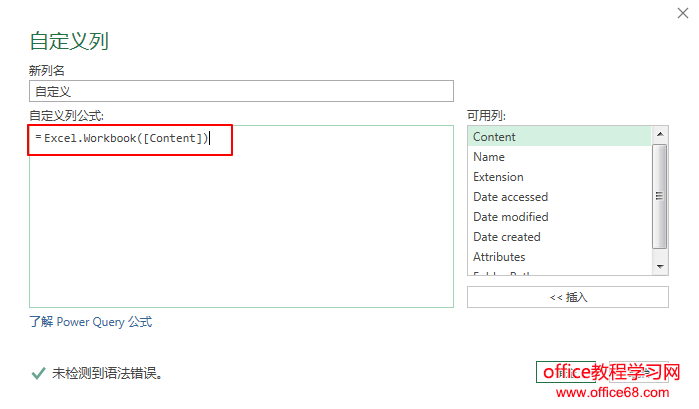Select Content in available columns list
Image resolution: width=699 pixels, height=409 pixels.
click(x=494, y=137)
